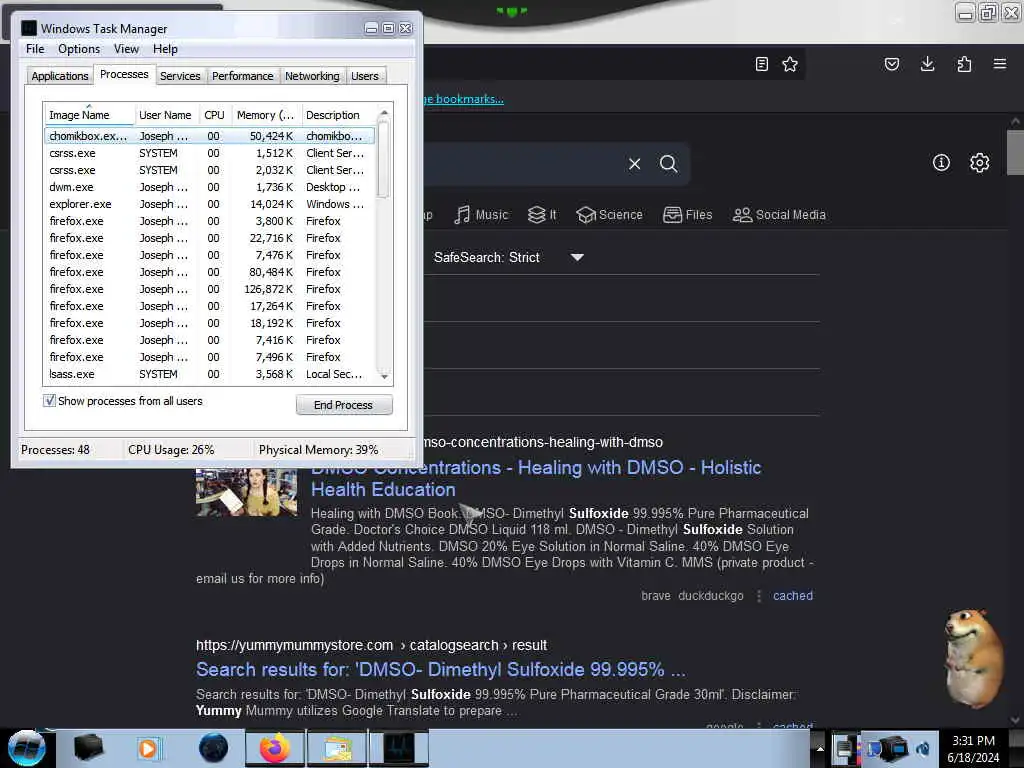
Task: Open the file explorer taskbar button
Action: pyautogui.click(x=336, y=748)
